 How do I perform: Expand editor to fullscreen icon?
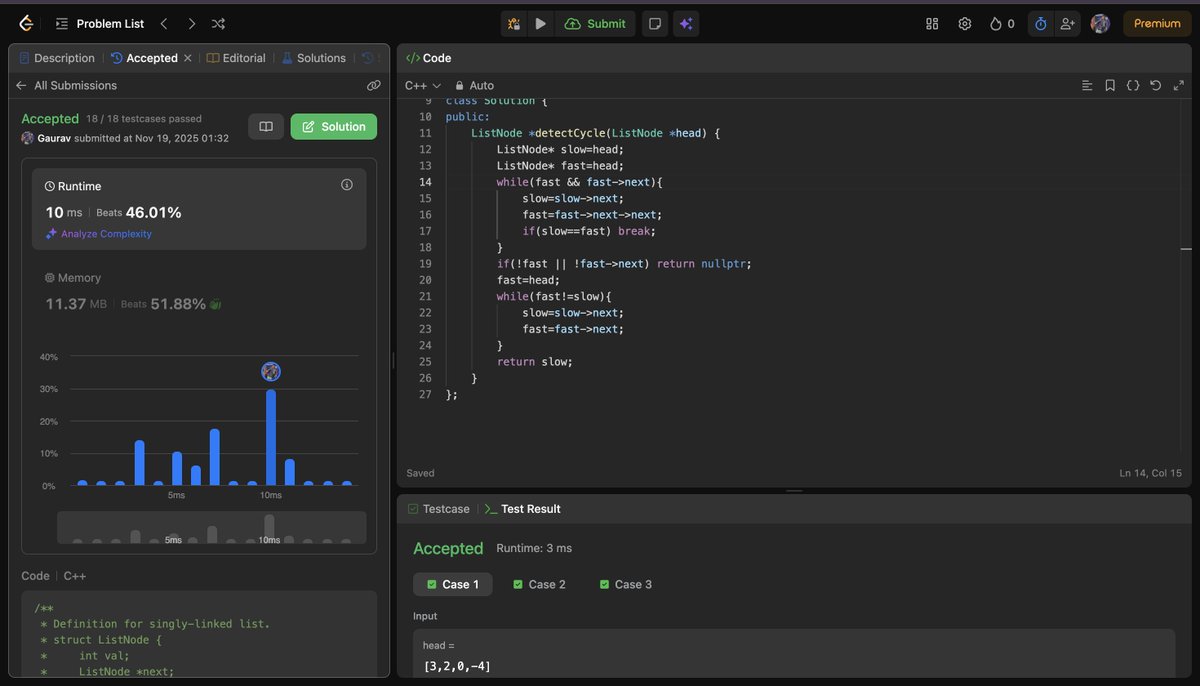[1178, 86]
